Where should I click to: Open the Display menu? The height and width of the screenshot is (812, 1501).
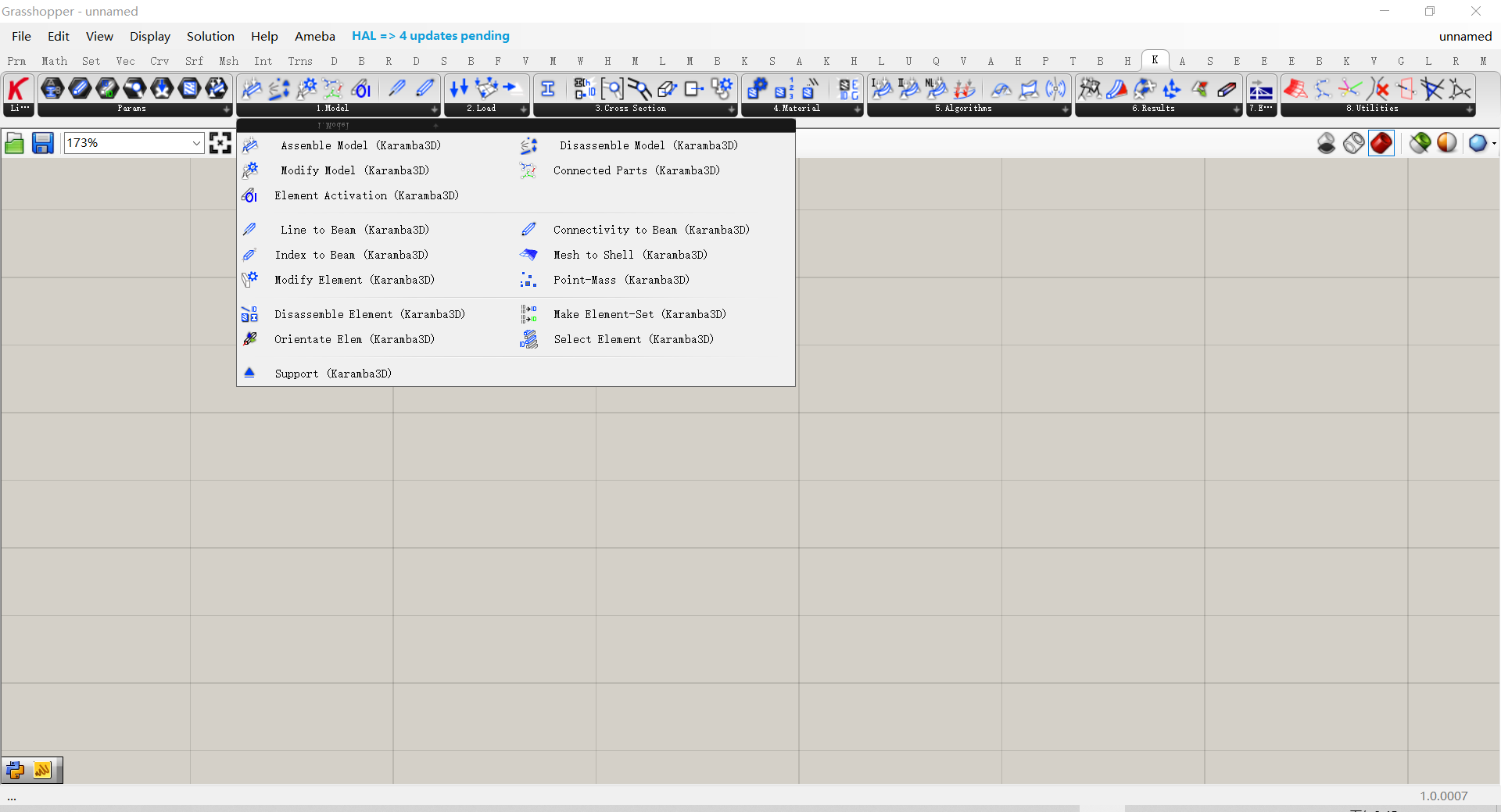coord(150,36)
